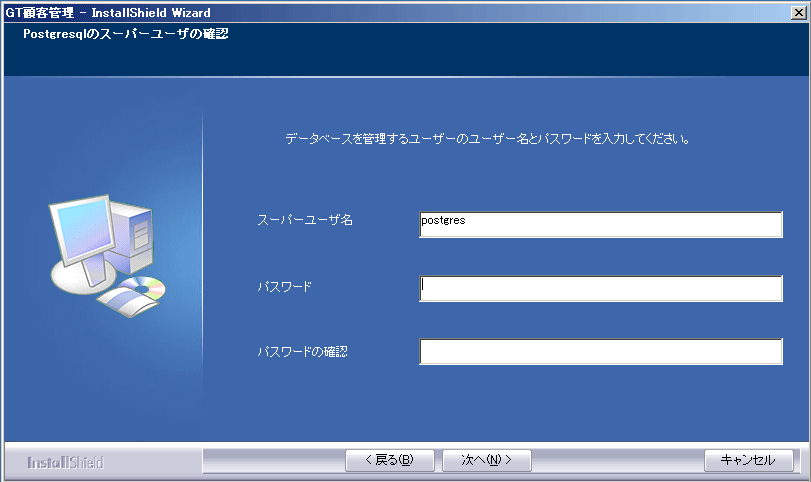Screen dimensions: 811x482
Task: Focus the パスワード text box
Action: coord(600,288)
